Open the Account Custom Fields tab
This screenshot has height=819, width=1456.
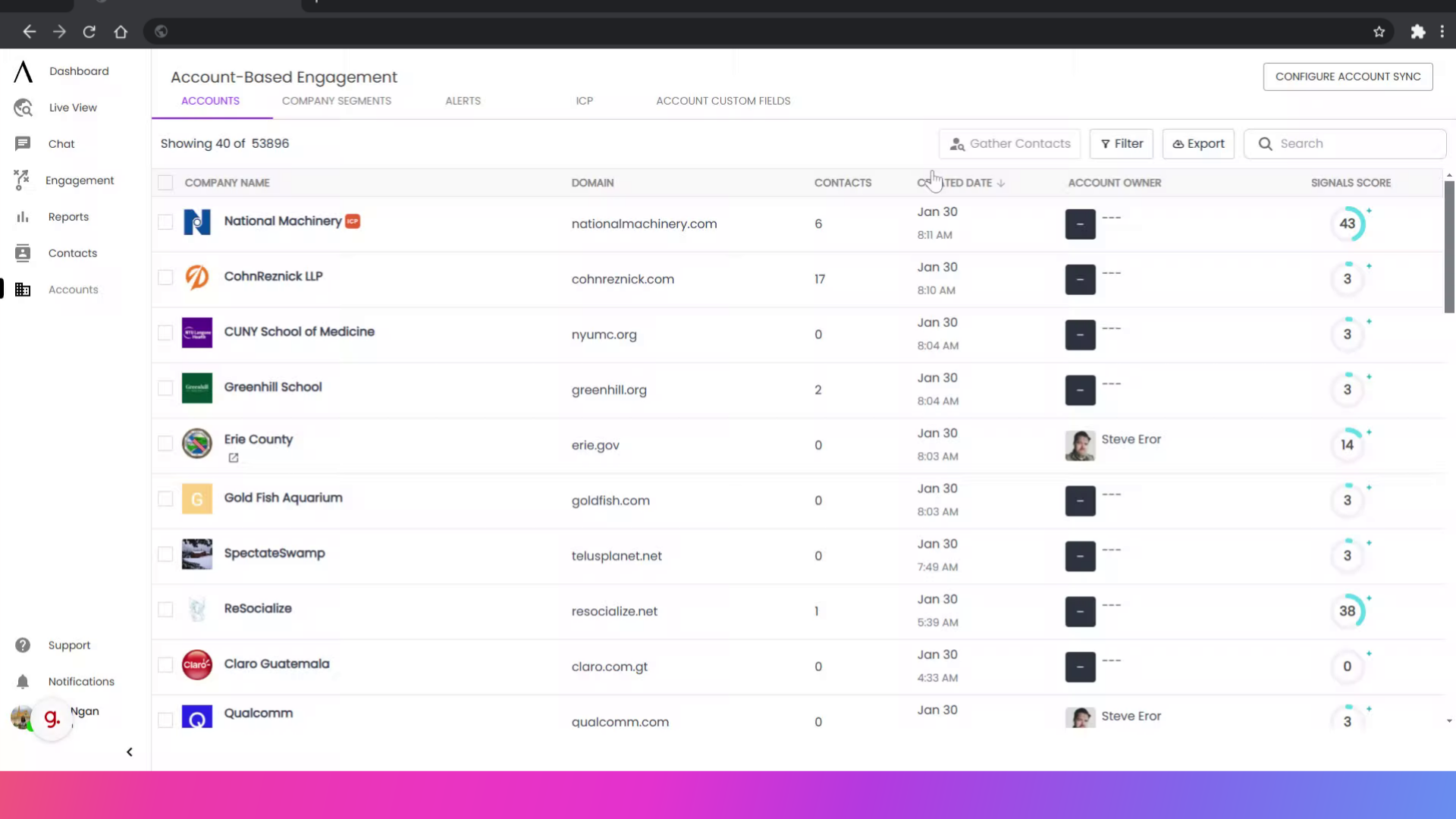[723, 100]
